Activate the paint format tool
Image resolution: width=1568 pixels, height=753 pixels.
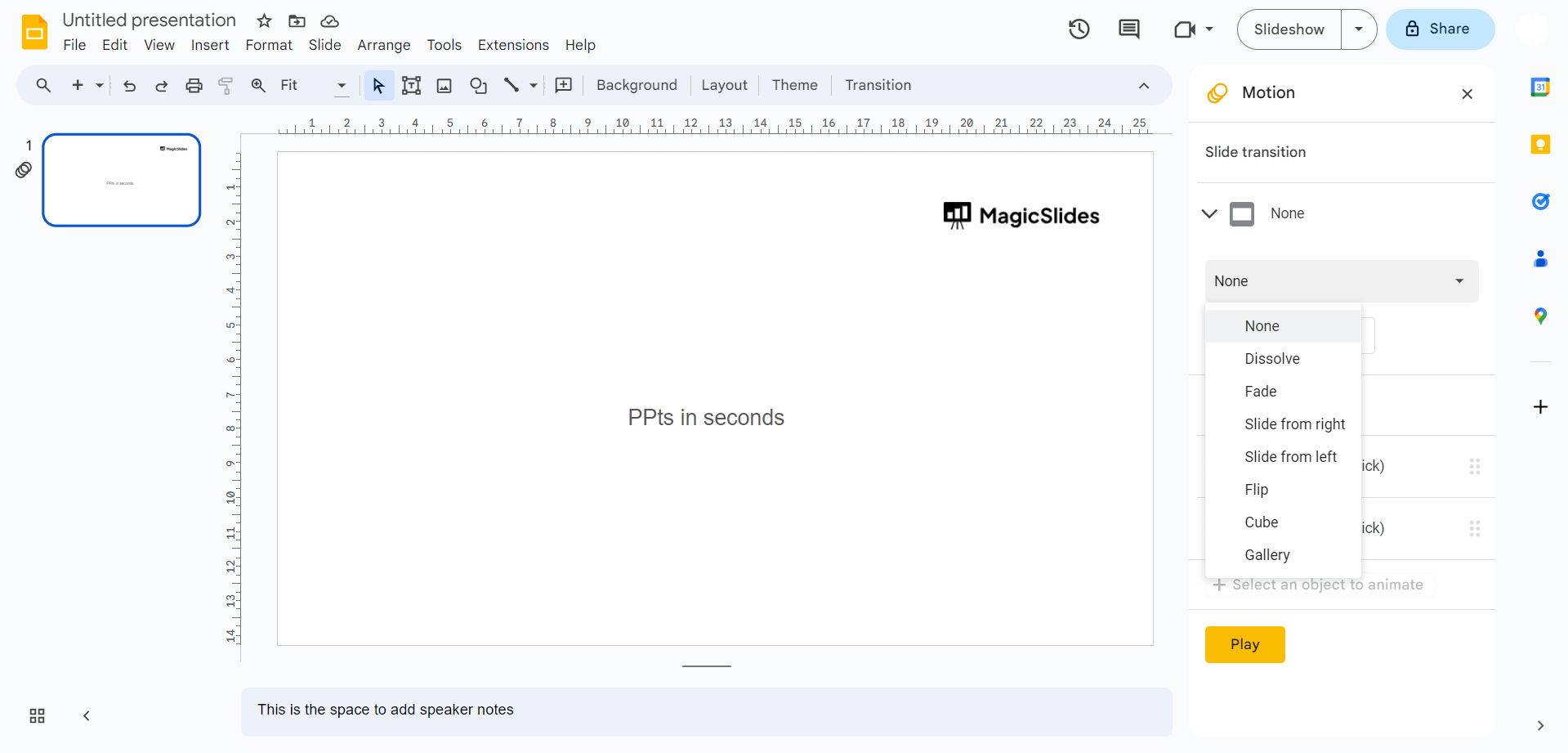tap(226, 85)
